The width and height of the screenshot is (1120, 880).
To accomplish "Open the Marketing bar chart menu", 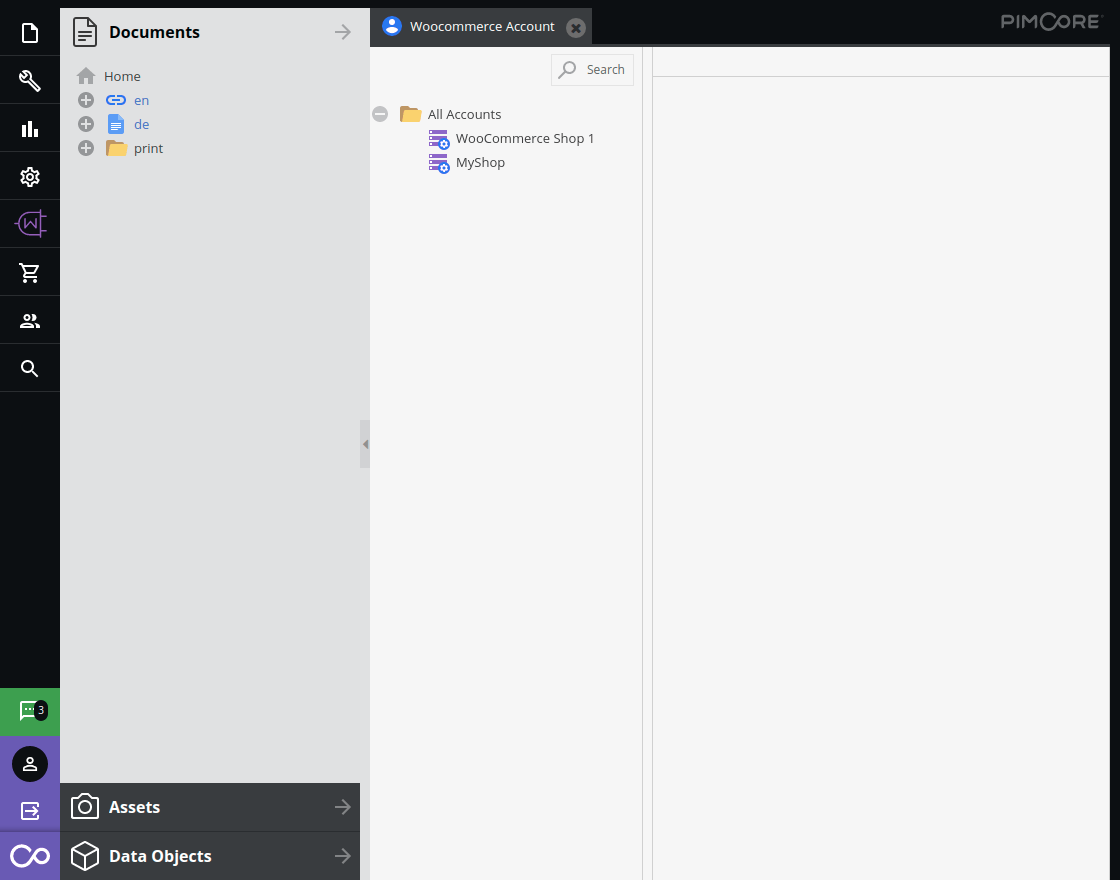I will (30, 129).
